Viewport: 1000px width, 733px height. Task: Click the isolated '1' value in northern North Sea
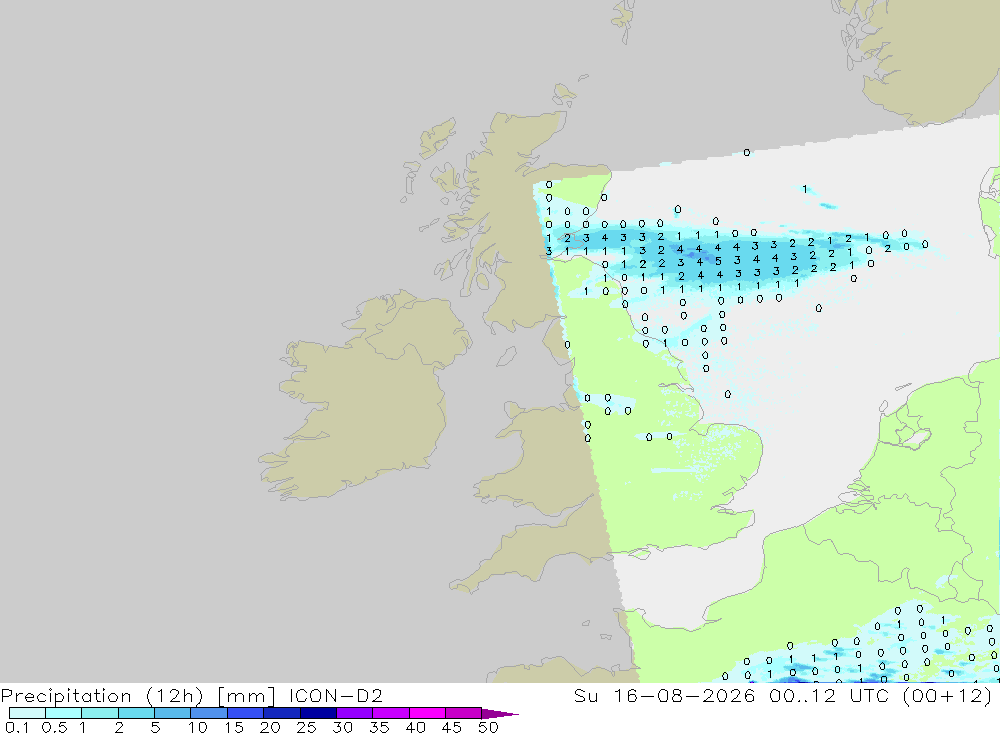tap(805, 189)
